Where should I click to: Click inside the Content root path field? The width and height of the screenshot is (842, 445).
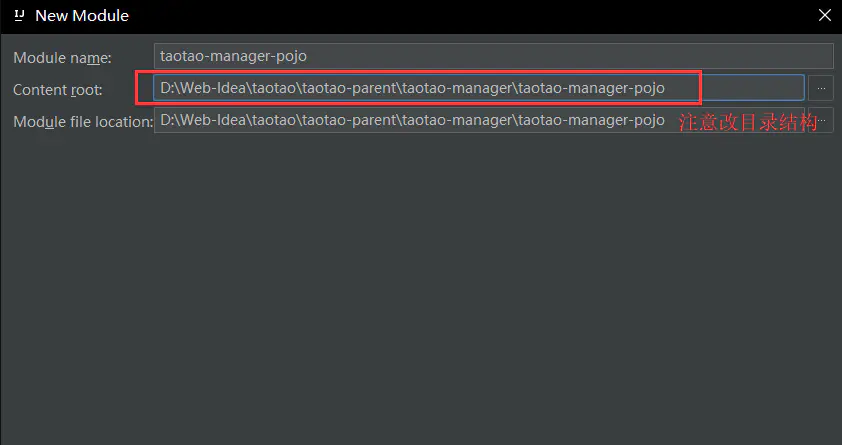tap(480, 88)
